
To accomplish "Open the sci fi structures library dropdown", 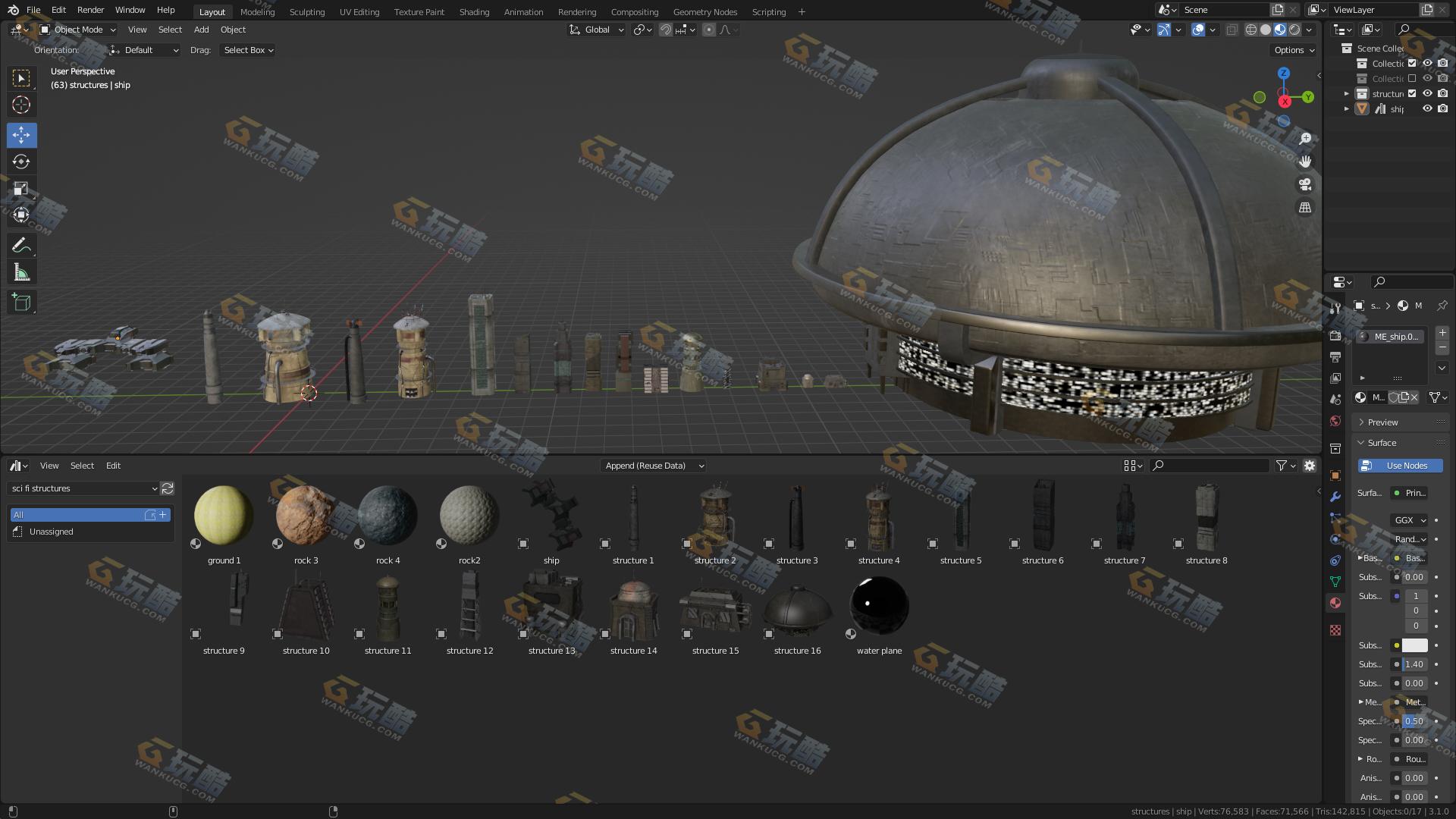I will point(83,488).
